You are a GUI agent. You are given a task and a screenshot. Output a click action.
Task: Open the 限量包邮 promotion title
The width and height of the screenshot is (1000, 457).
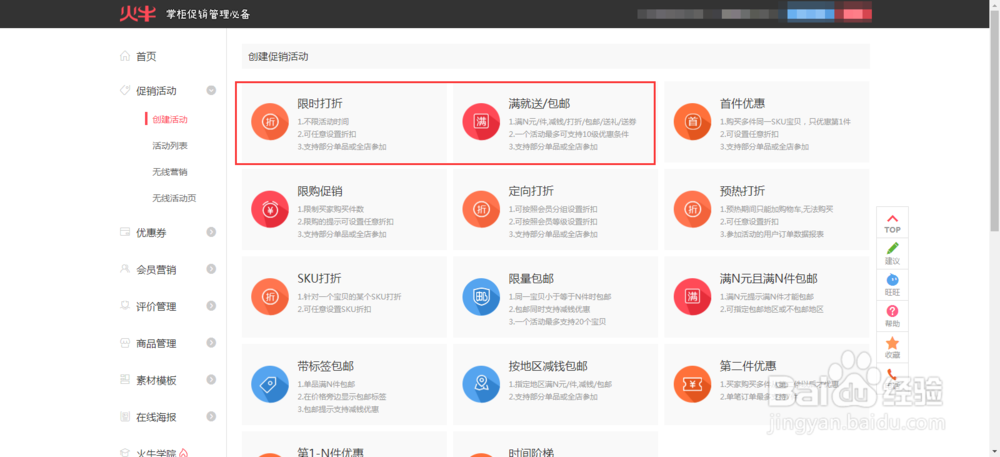(531, 279)
